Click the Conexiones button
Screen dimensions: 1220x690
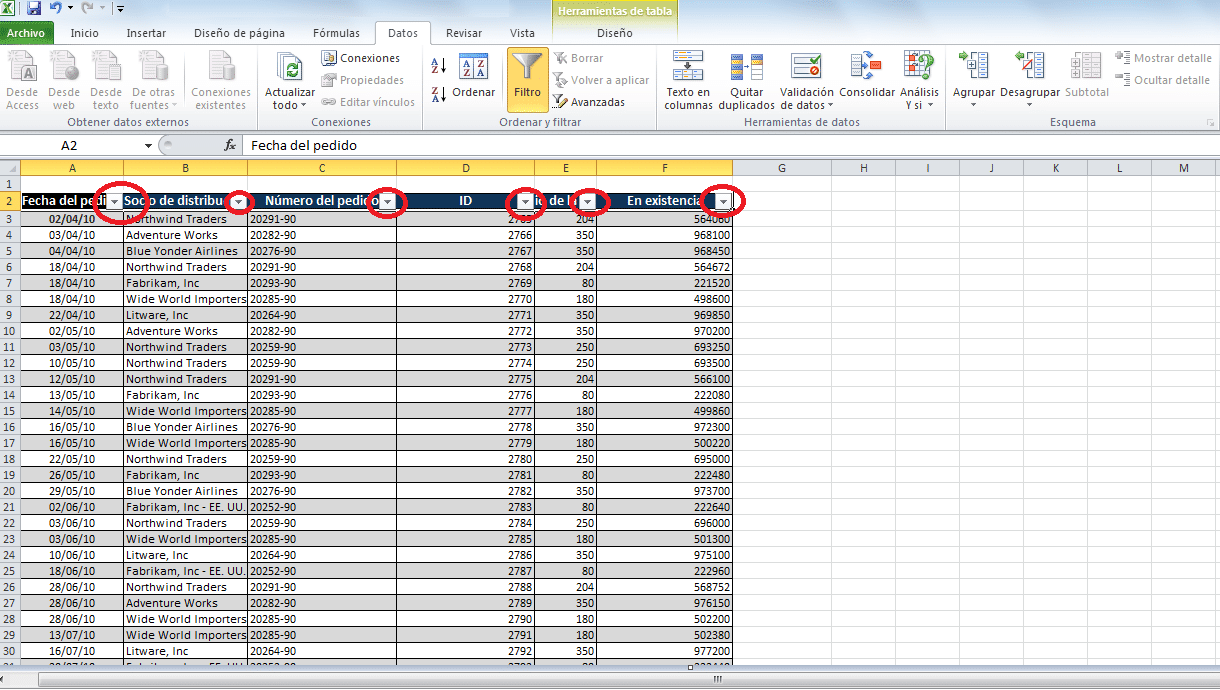point(360,58)
